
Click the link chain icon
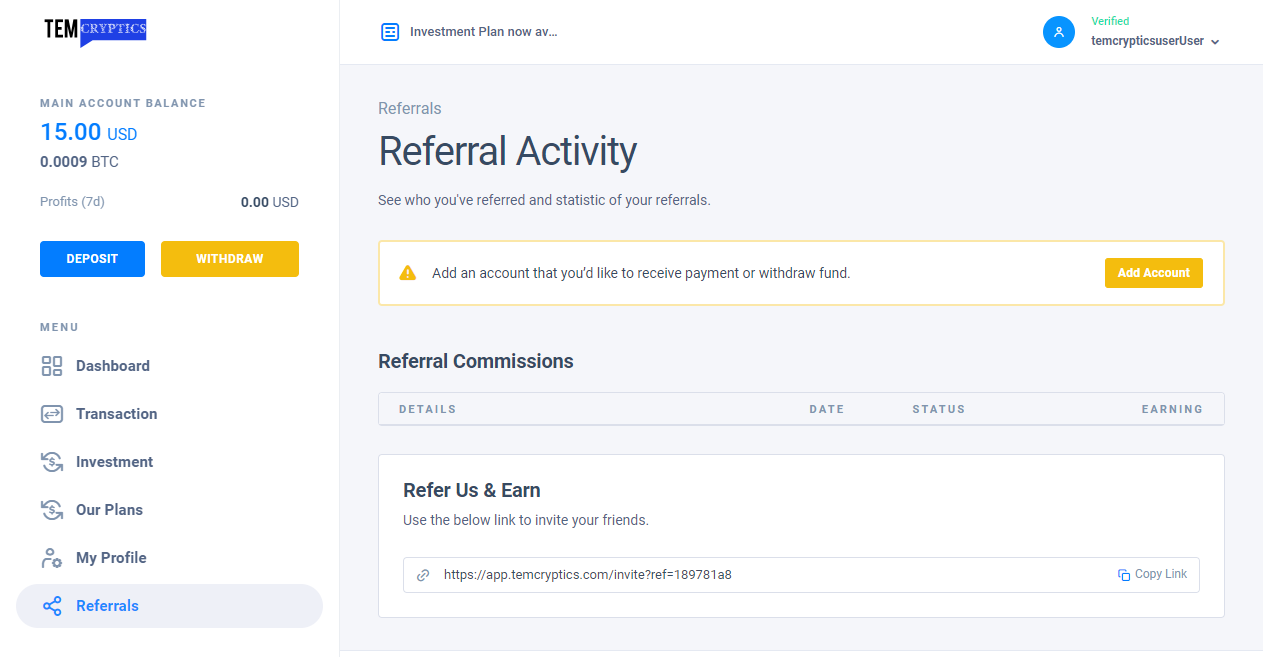pyautogui.click(x=423, y=575)
